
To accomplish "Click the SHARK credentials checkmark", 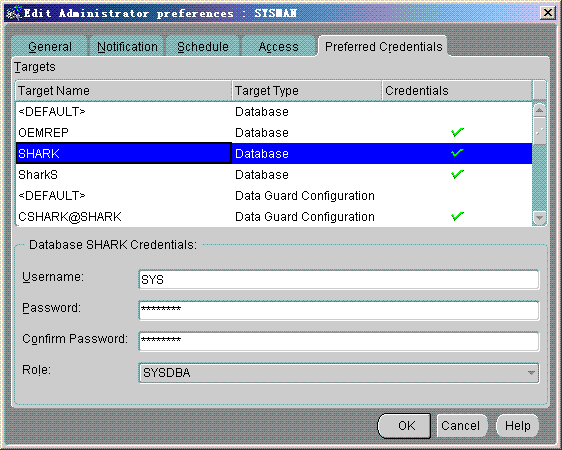I will tap(457, 153).
